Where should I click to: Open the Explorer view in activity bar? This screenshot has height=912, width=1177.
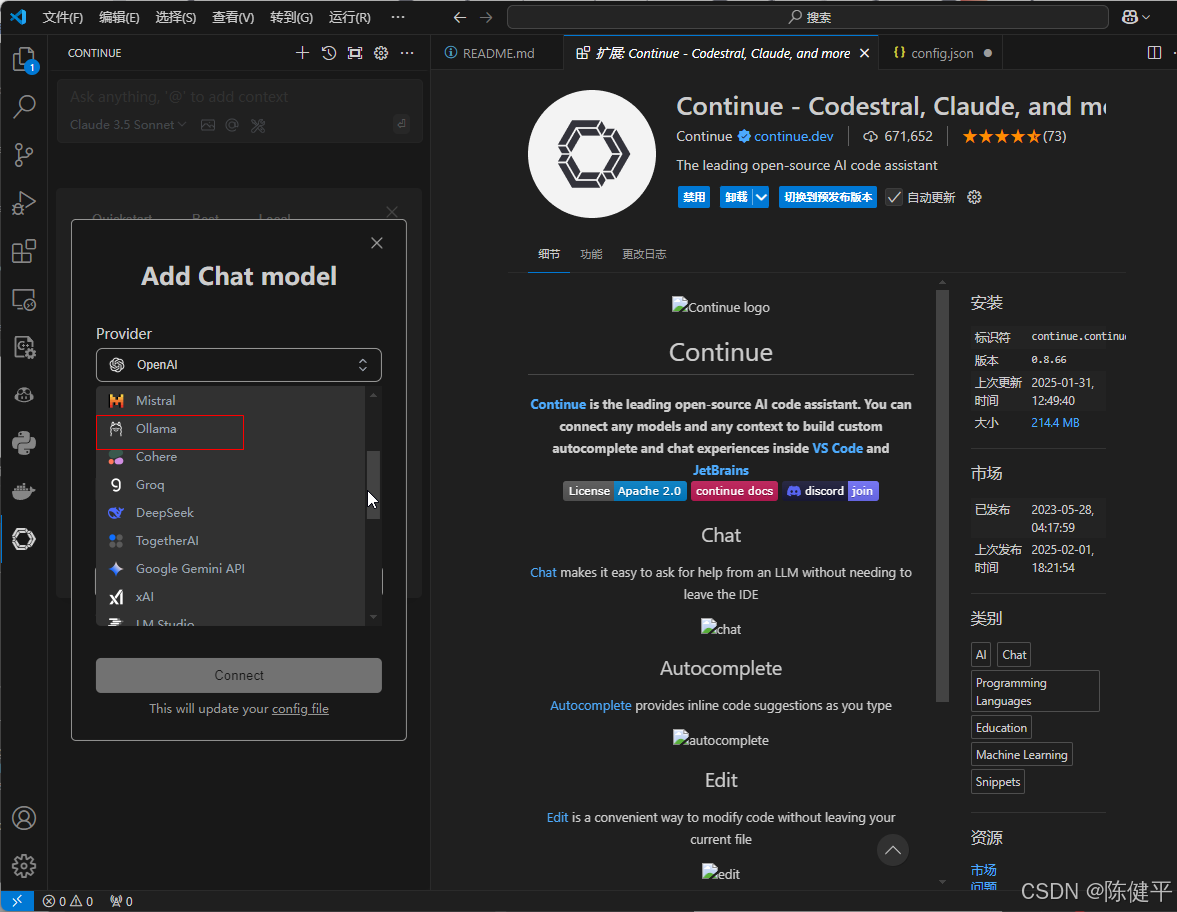(x=24, y=59)
